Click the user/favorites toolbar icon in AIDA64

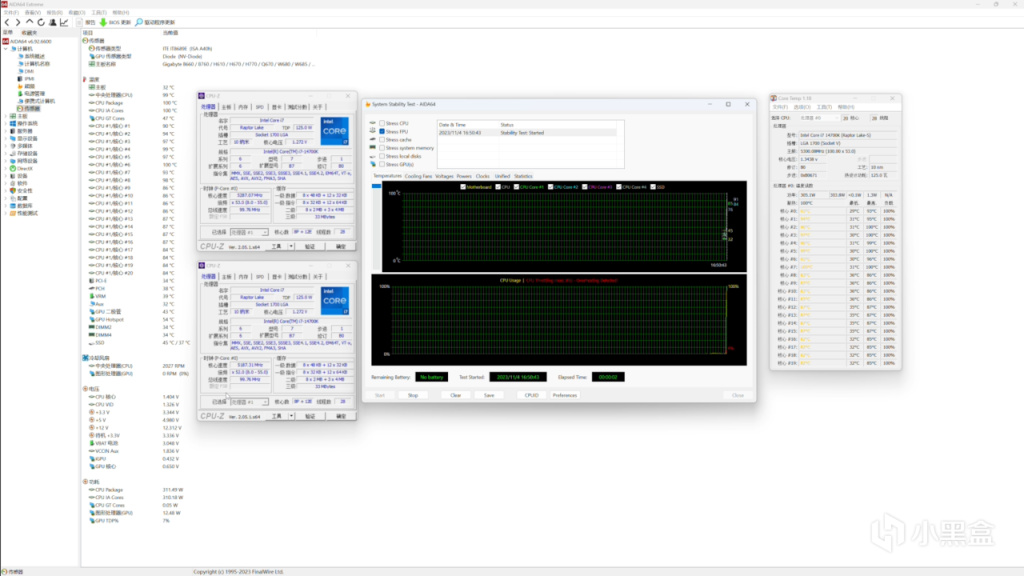(53, 22)
